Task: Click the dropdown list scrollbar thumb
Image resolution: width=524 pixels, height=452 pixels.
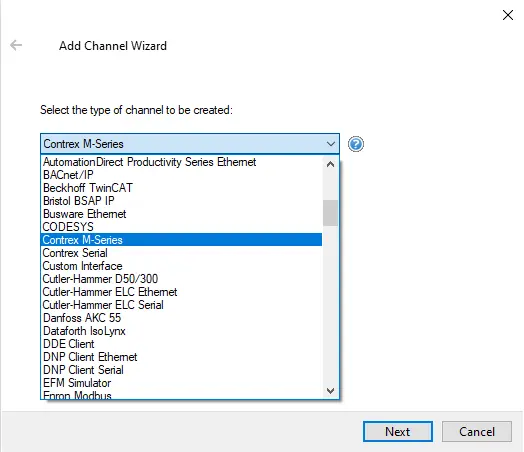Action: point(331,213)
